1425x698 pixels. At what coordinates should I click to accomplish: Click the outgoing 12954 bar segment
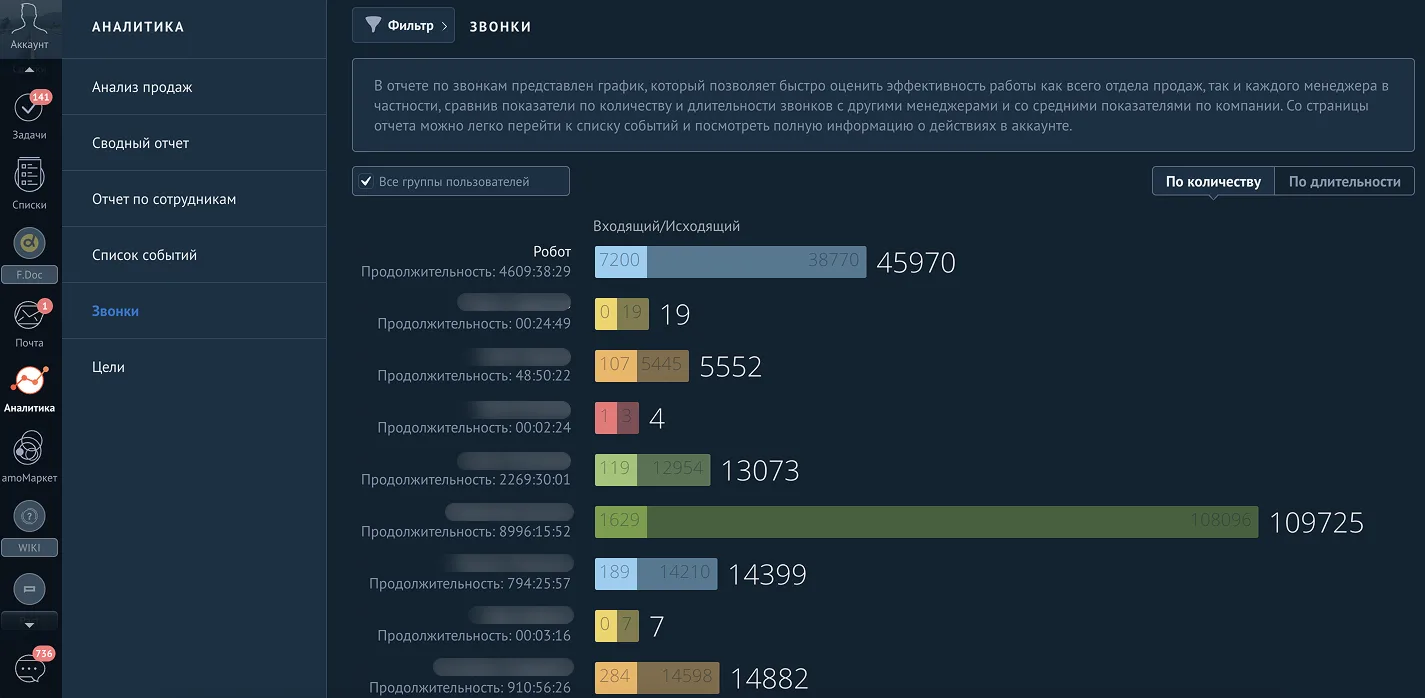coord(675,470)
